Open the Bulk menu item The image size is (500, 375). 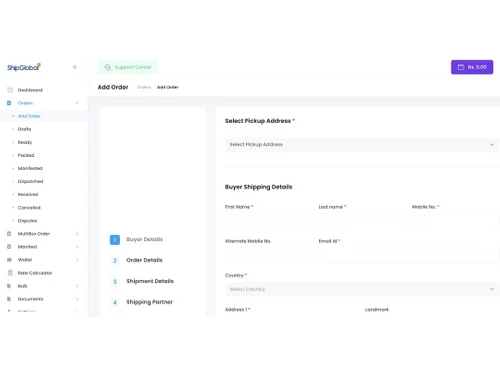point(22,286)
